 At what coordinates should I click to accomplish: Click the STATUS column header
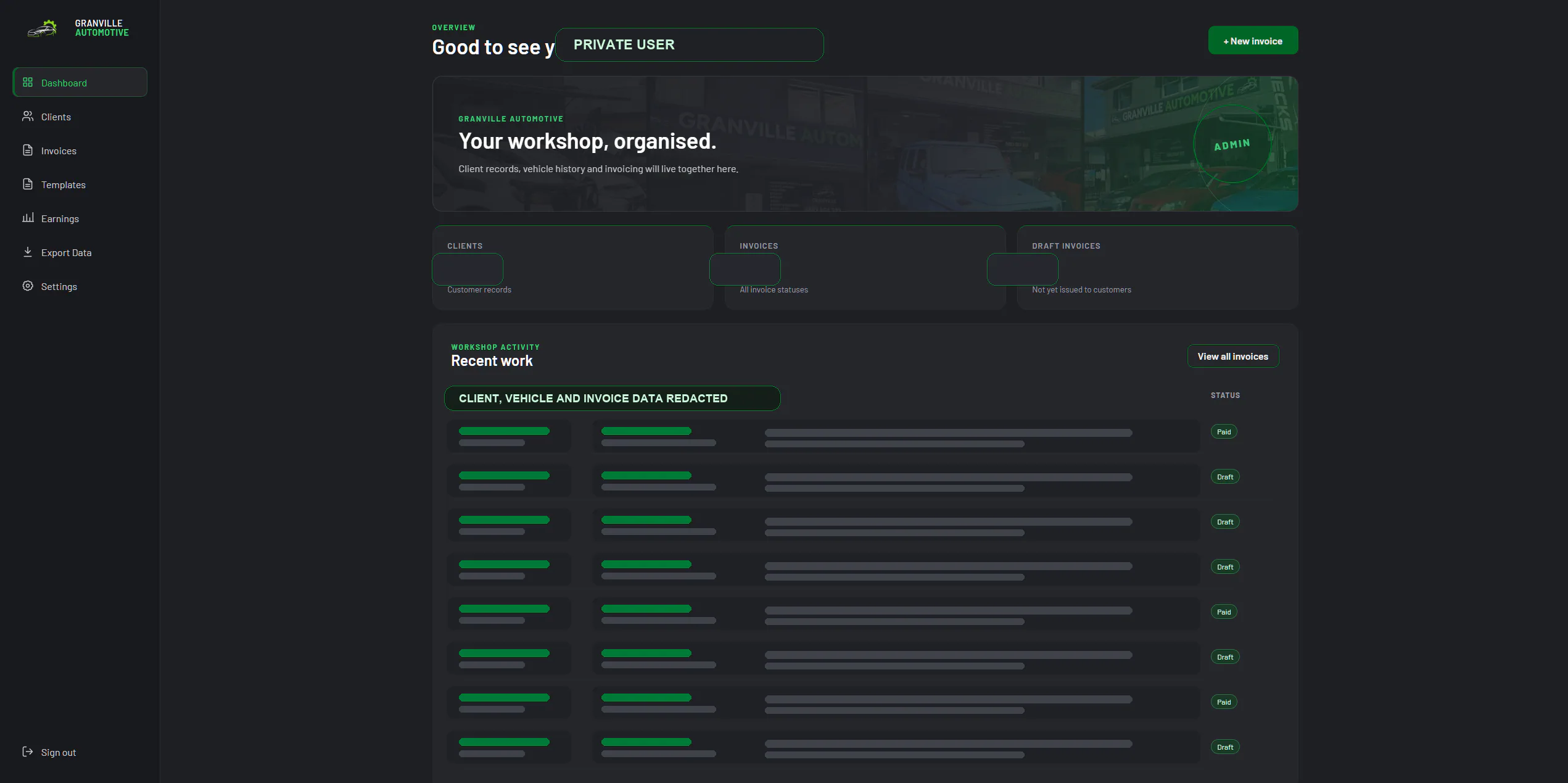[x=1225, y=396]
